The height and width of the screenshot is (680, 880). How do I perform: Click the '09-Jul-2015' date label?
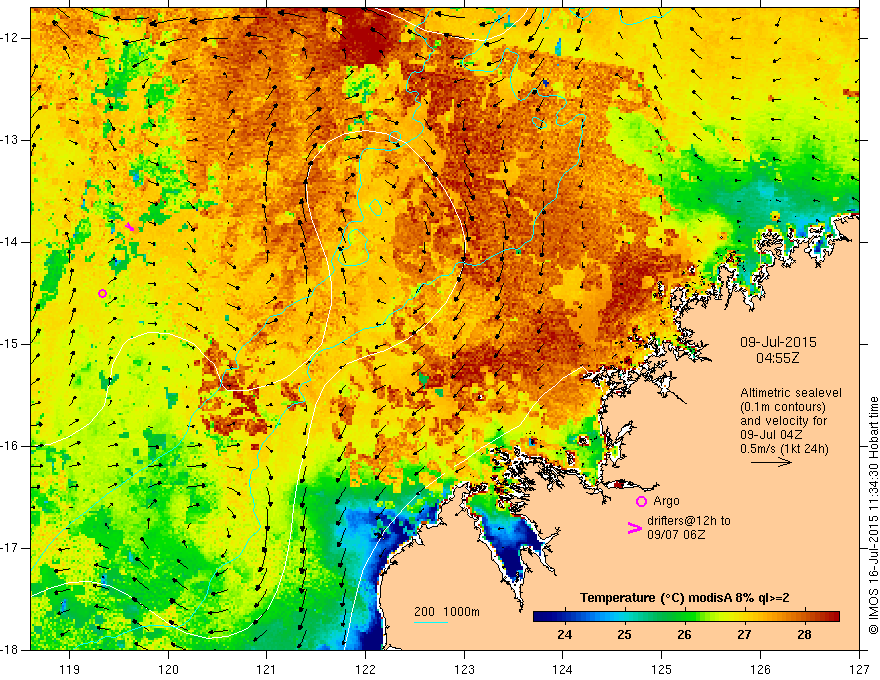click(778, 342)
